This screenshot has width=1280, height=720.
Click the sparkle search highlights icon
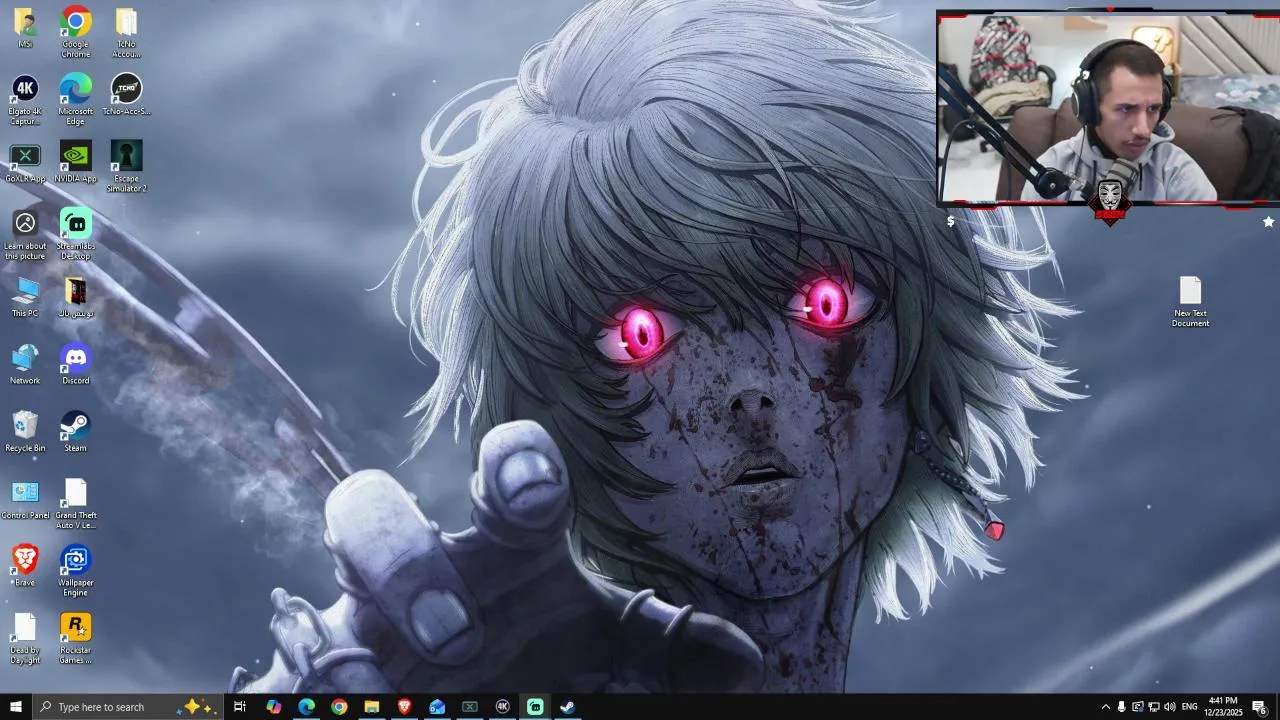point(197,707)
